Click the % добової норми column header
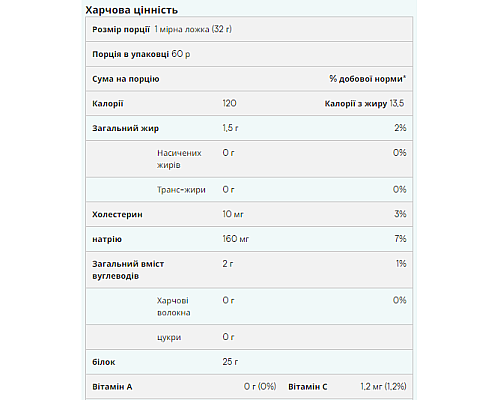 368,79
